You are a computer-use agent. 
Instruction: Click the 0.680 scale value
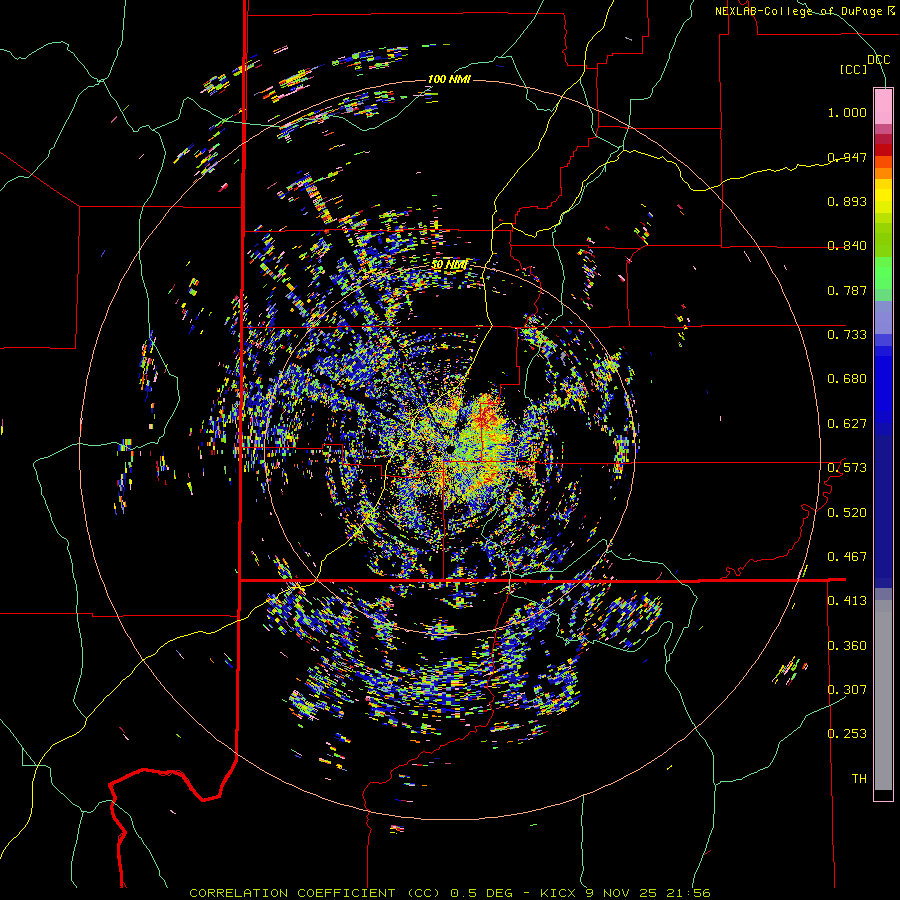coord(847,379)
